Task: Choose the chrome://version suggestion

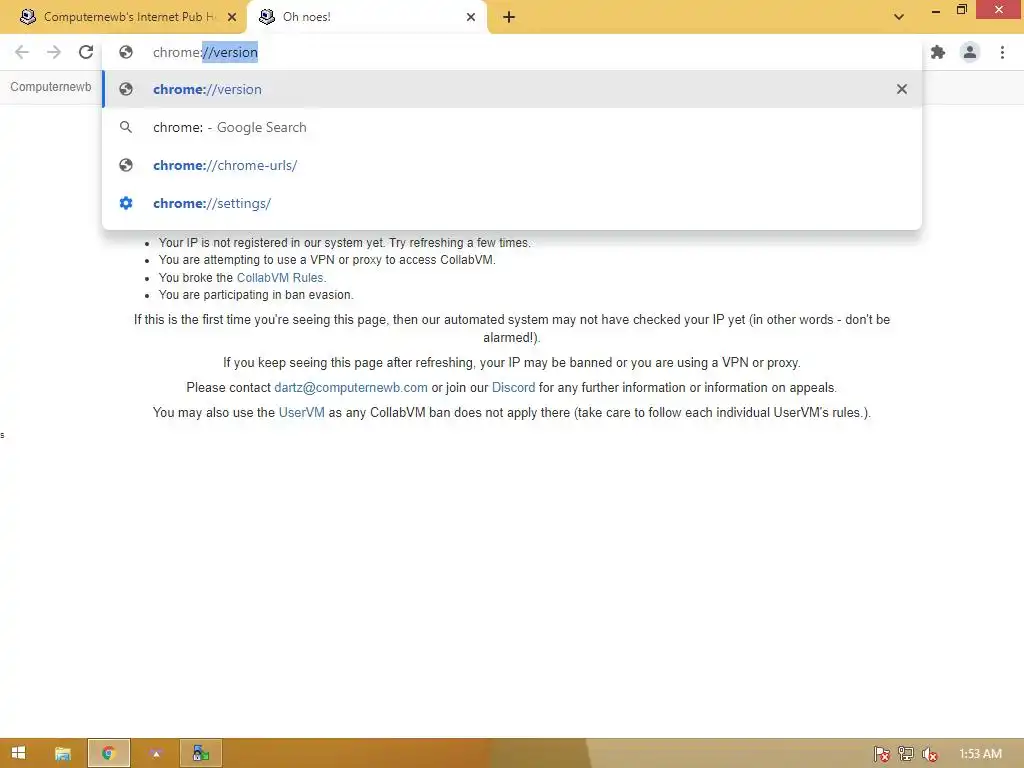Action: click(x=512, y=89)
